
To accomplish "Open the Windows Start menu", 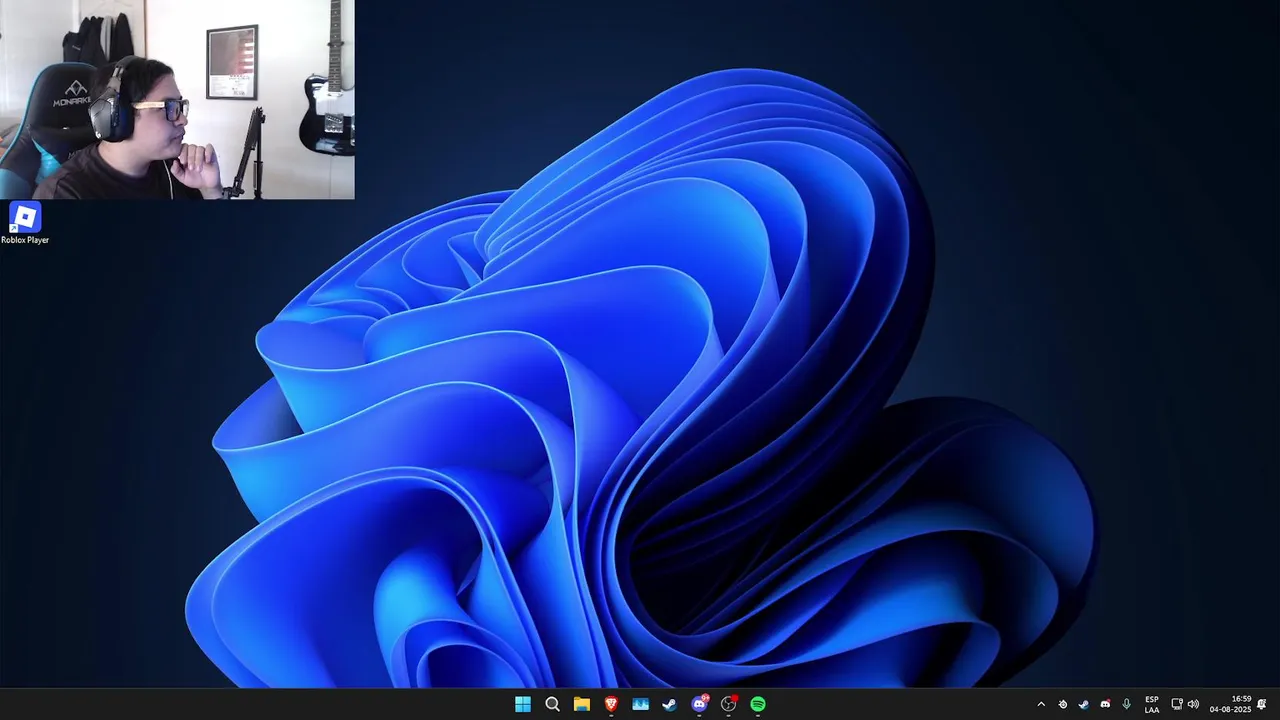I will pyautogui.click(x=523, y=704).
